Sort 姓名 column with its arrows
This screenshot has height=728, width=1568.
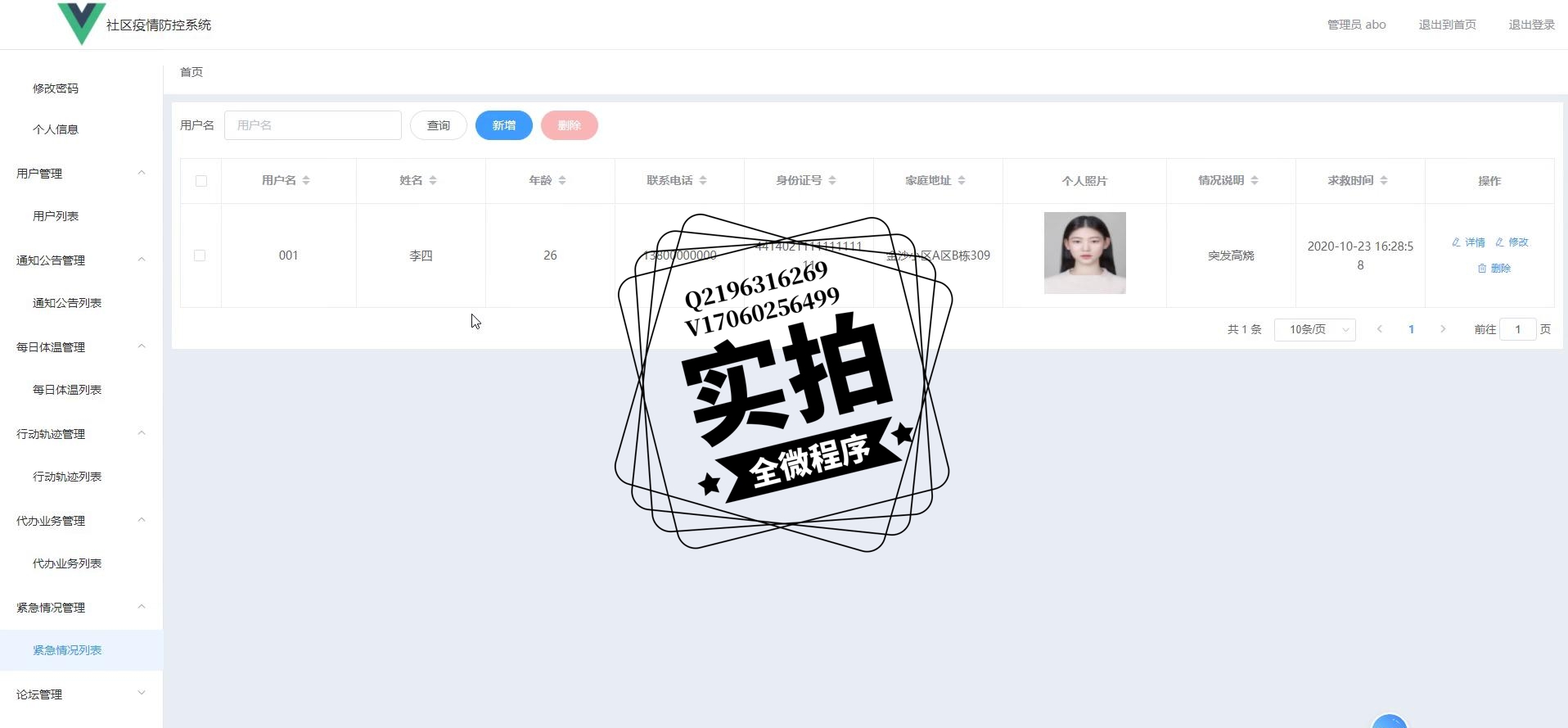click(x=433, y=181)
